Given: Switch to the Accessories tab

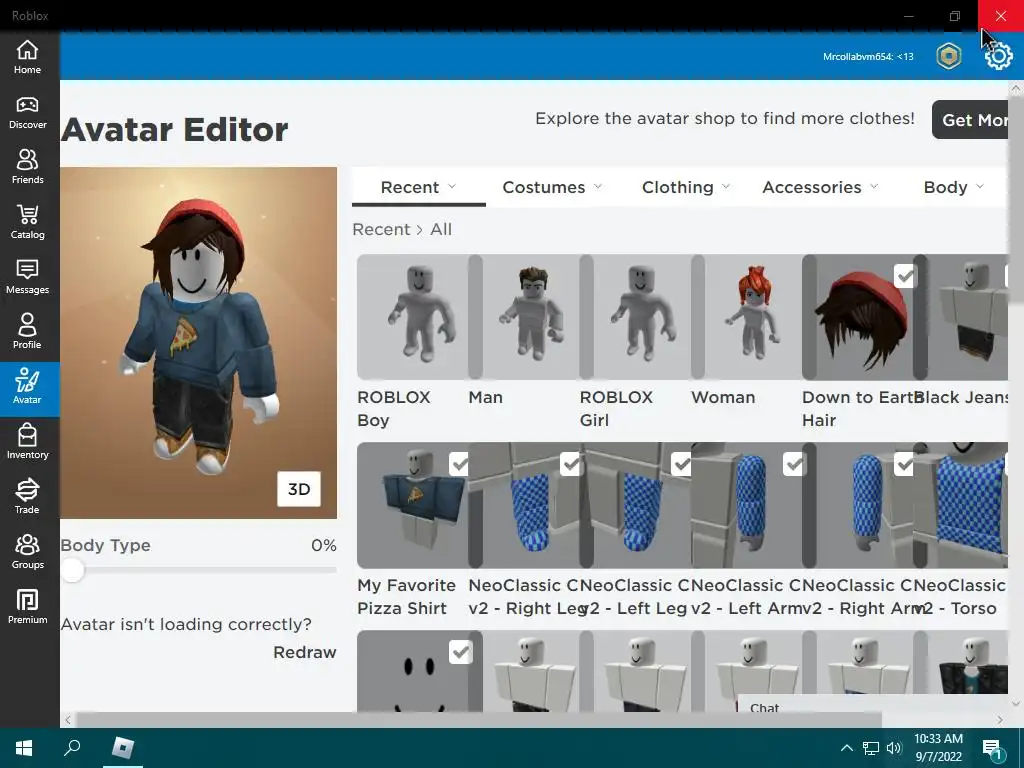Looking at the screenshot, I should click(x=812, y=187).
